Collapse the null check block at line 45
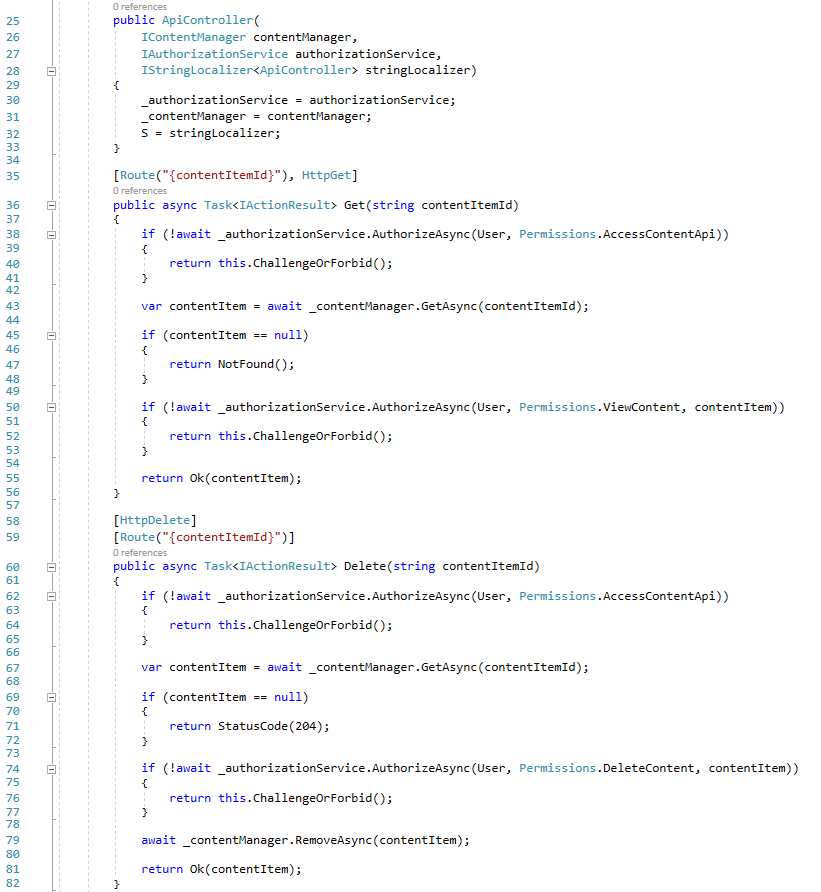 [x=51, y=336]
